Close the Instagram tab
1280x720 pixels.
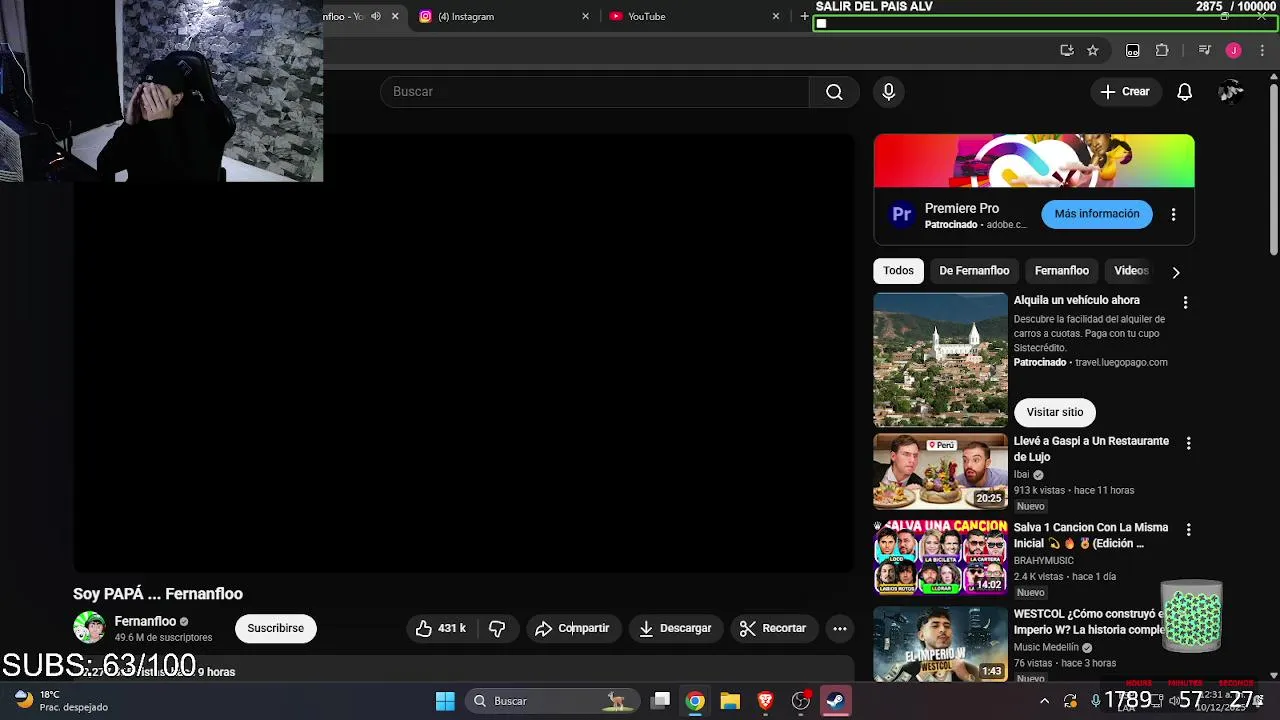coord(586,16)
